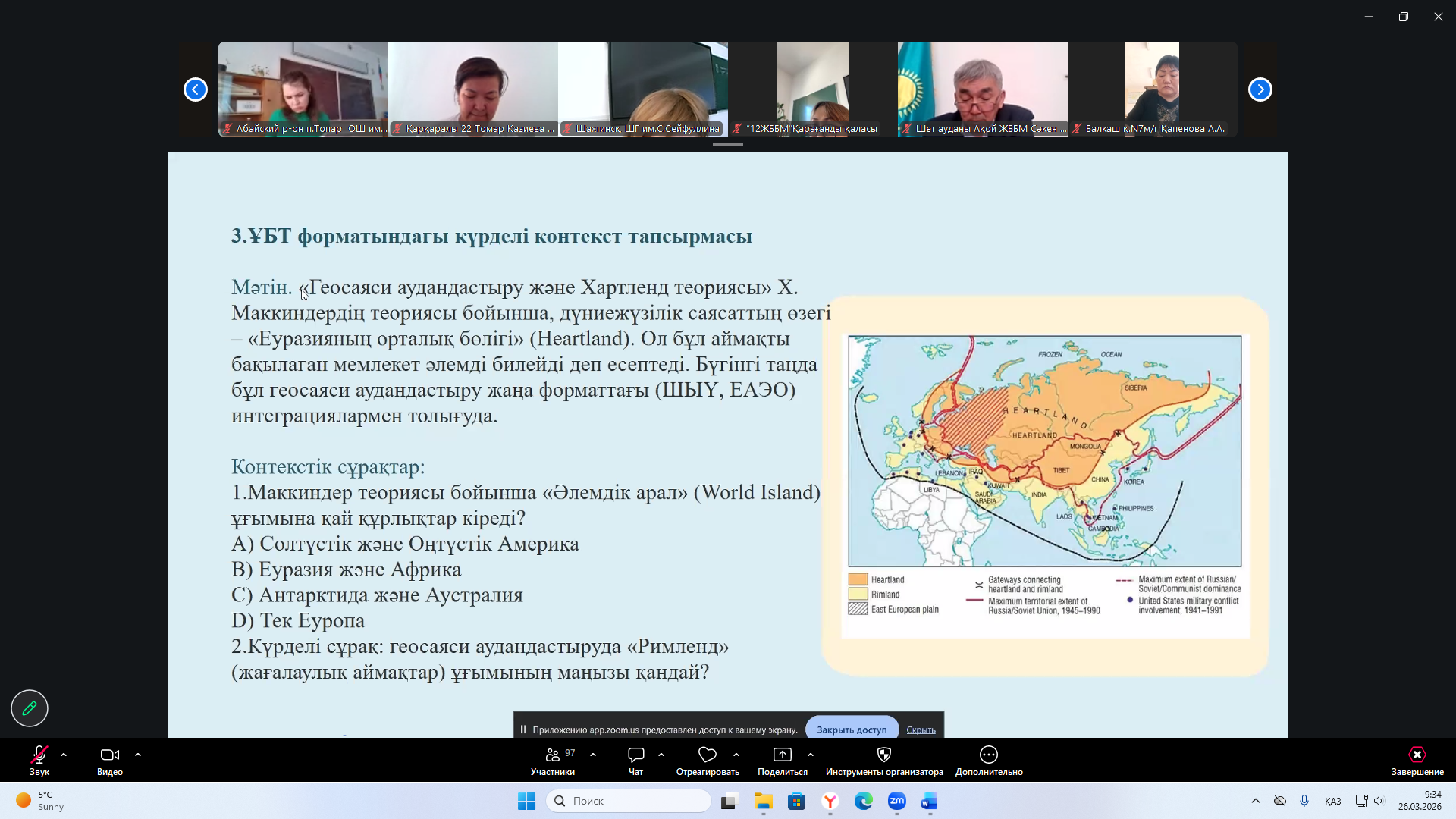Image resolution: width=1456 pixels, height=819 pixels.
Task: Expand the participants options chevron
Action: tap(593, 755)
